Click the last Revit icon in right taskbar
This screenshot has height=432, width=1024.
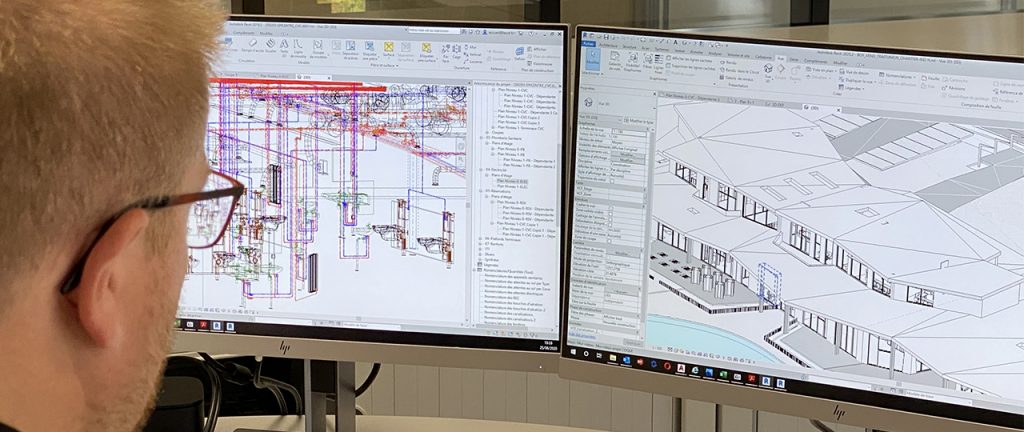tap(780, 383)
